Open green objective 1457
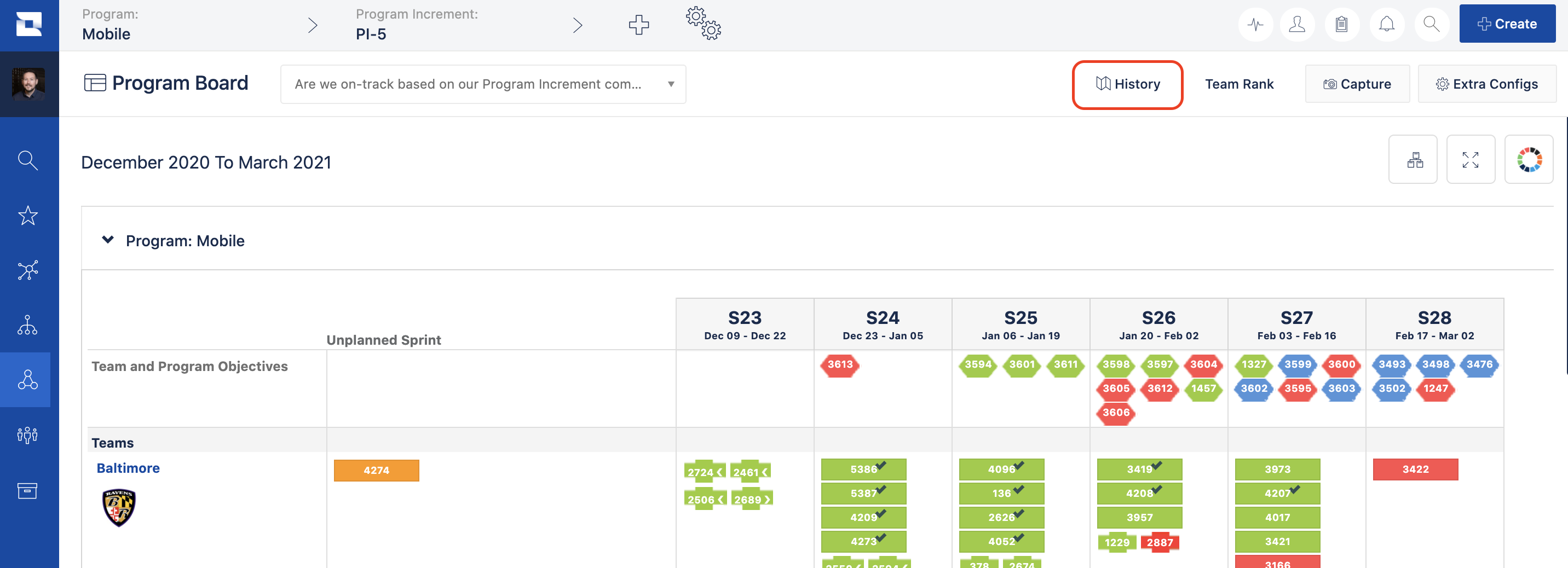The width and height of the screenshot is (1568, 568). click(1203, 389)
